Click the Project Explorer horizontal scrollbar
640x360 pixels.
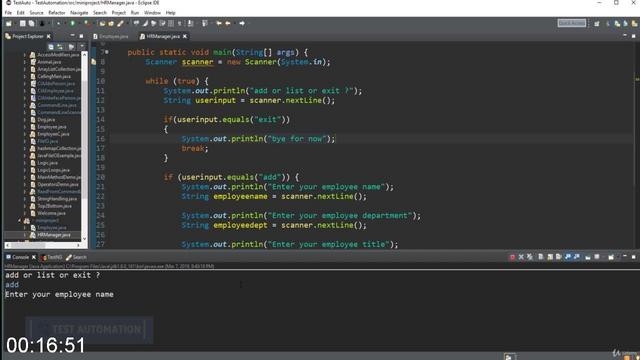[x=43, y=245]
